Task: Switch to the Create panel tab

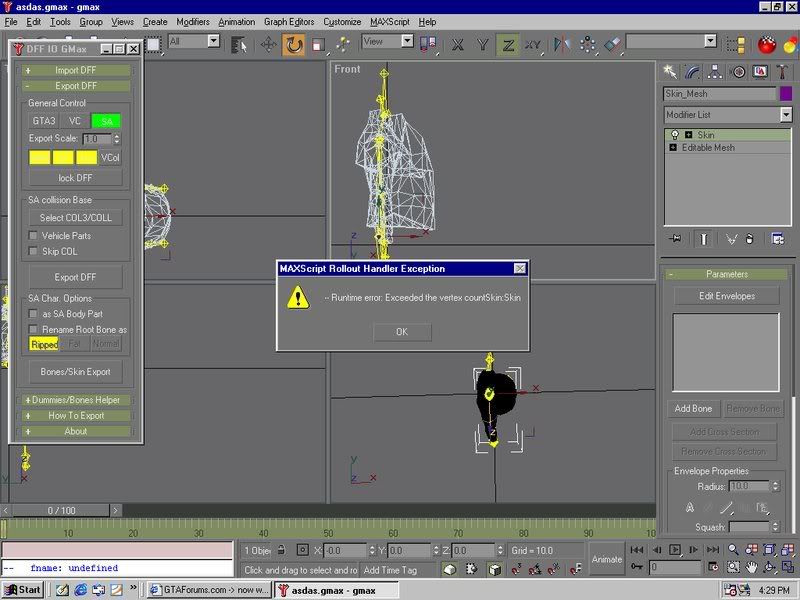Action: coord(671,71)
